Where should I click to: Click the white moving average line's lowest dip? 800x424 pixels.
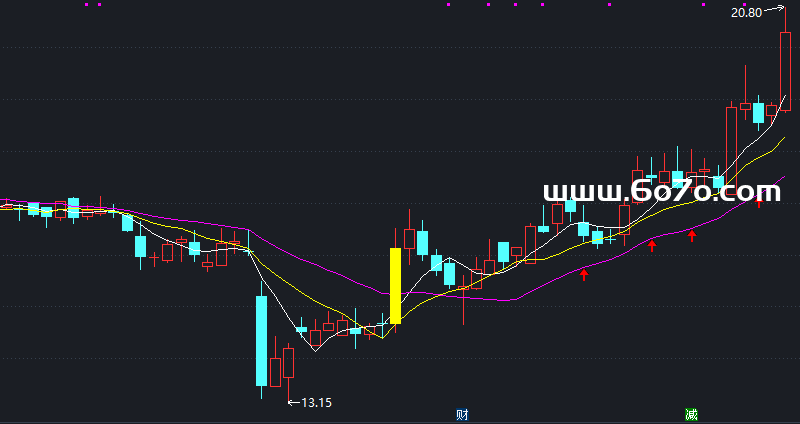315,350
